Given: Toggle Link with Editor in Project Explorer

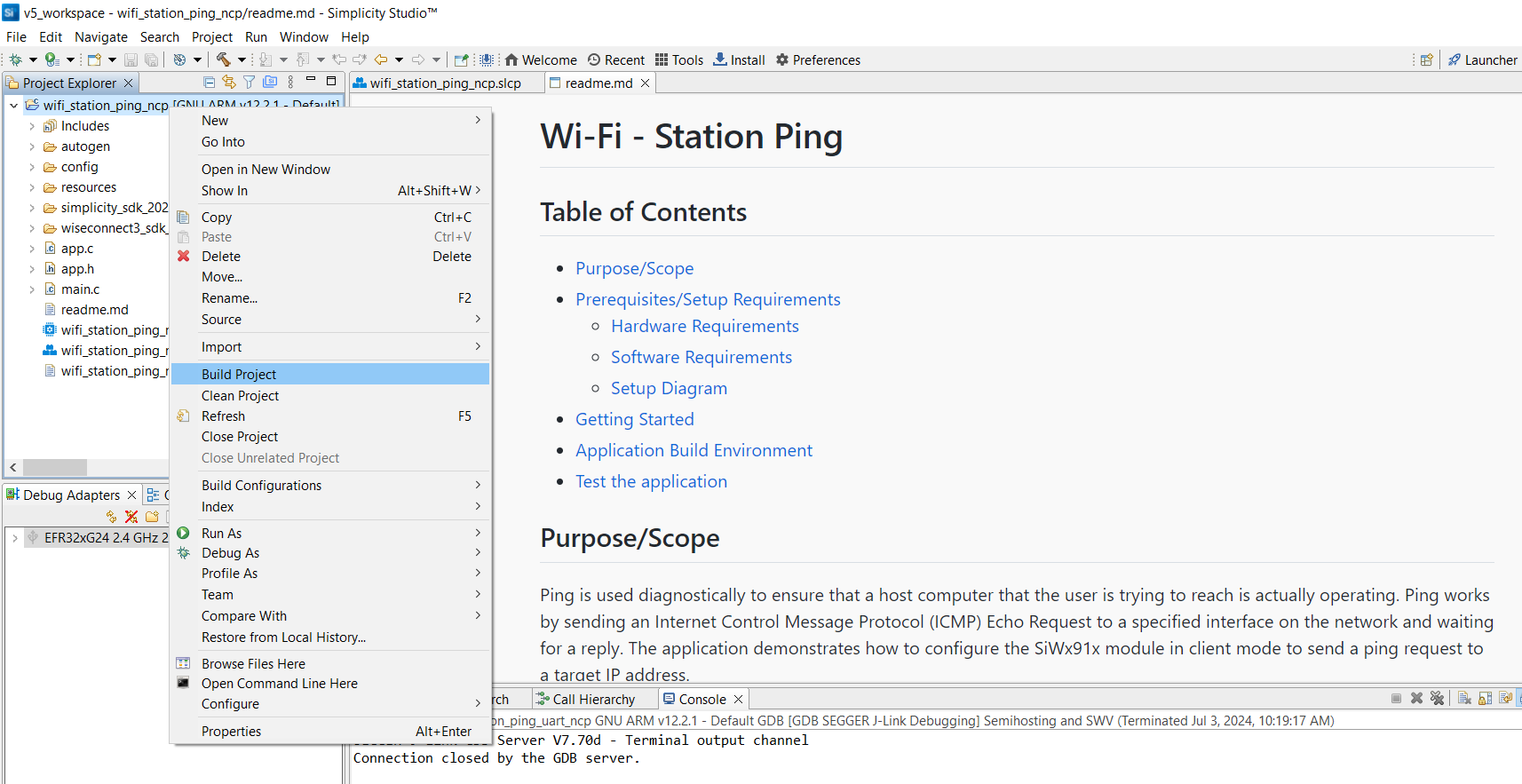Looking at the screenshot, I should click(229, 83).
